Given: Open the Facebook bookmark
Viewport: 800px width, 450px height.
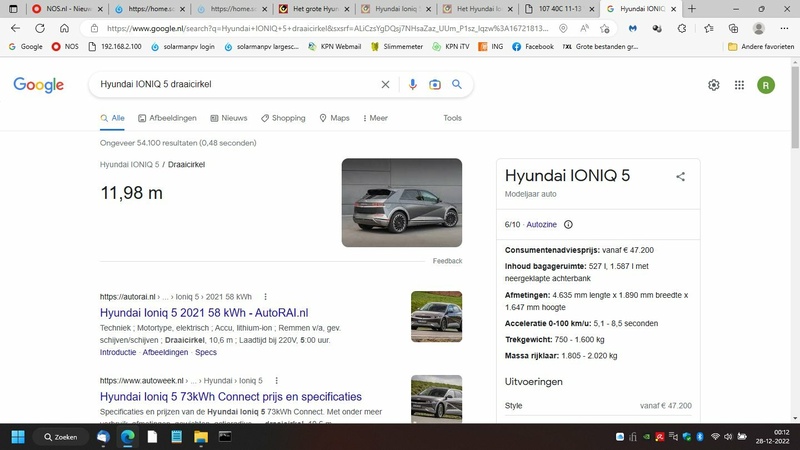Looking at the screenshot, I should (x=533, y=46).
